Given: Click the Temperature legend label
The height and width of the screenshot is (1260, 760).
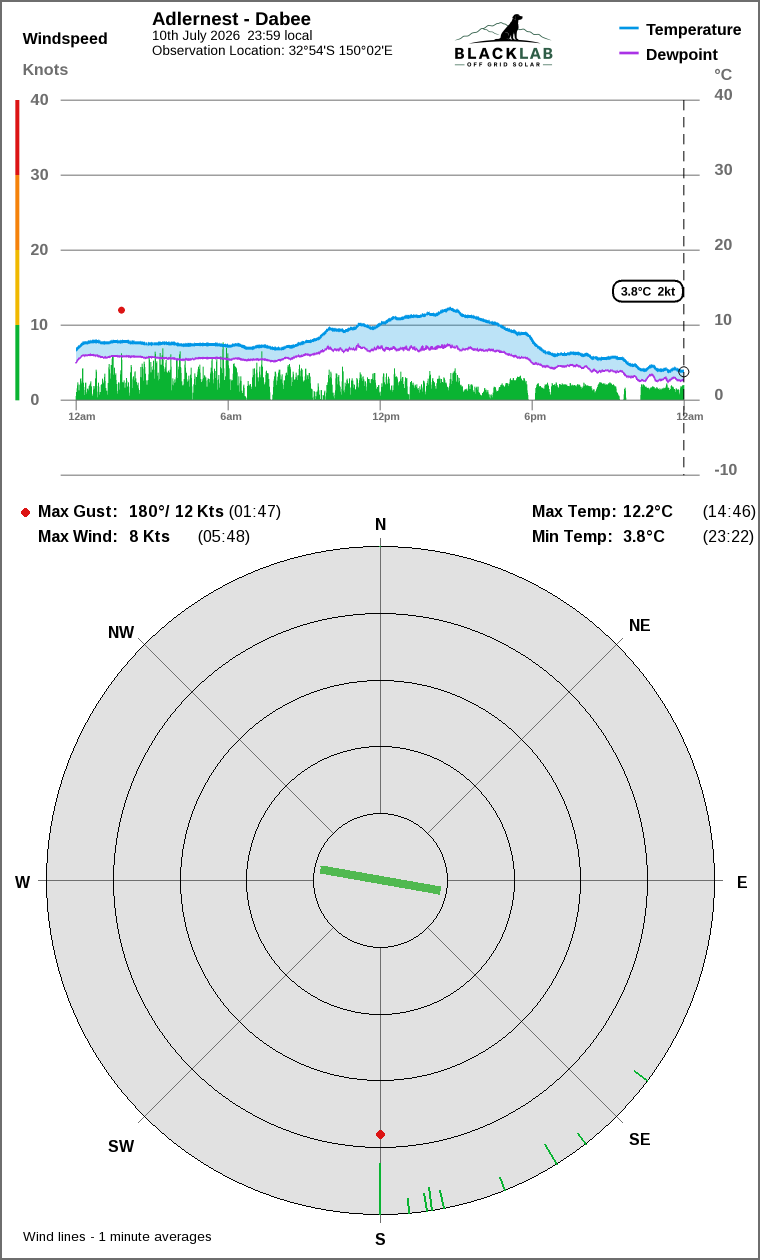Looking at the screenshot, I should pos(694,29).
